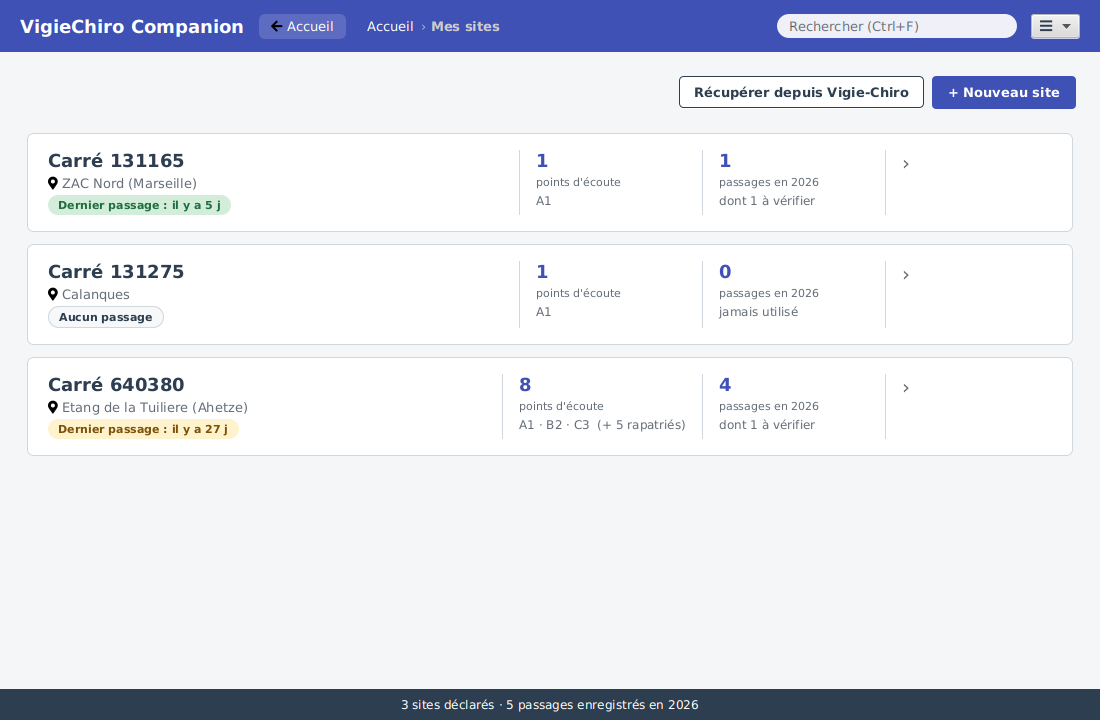Click the location pin icon beside Calanques
This screenshot has height=720, width=1100.
(53, 294)
